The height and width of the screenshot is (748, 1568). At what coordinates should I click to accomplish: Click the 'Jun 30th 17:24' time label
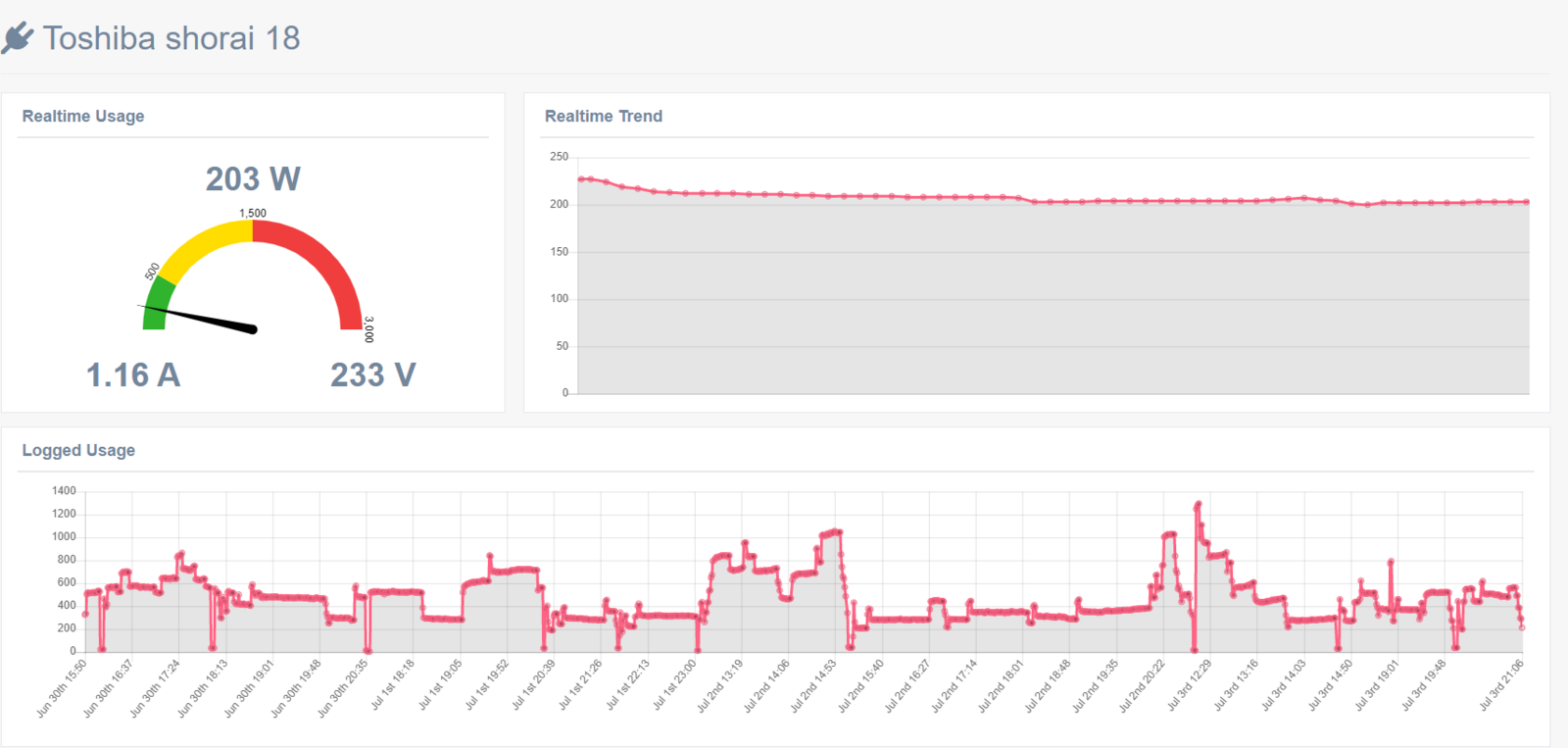pos(156,688)
